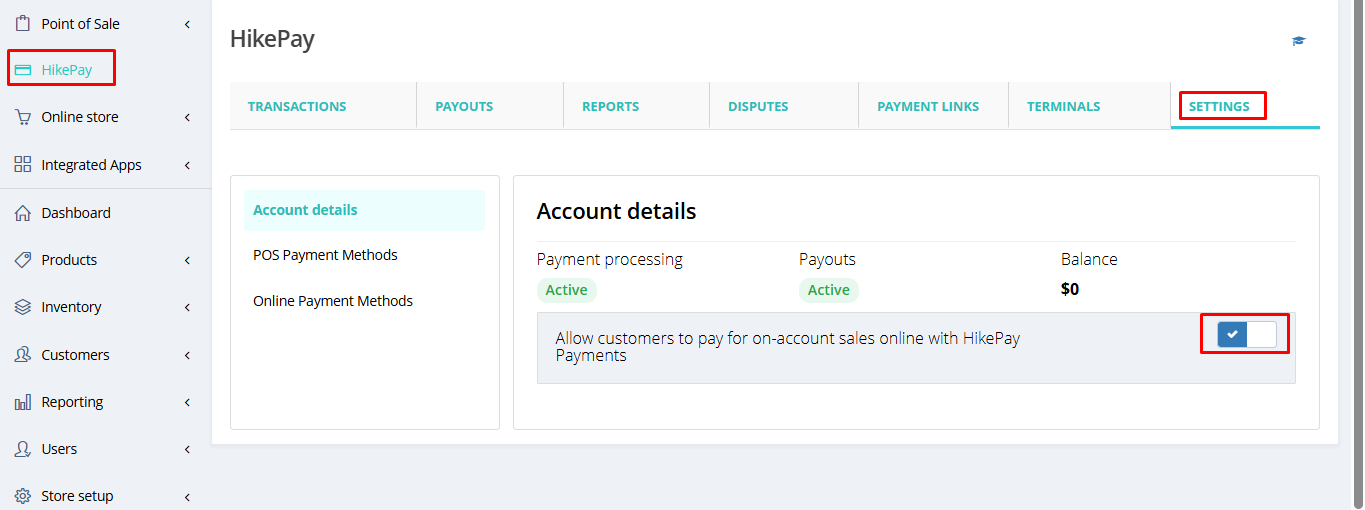
Task: Expand the Customers menu chevron
Action: pyautogui.click(x=187, y=355)
